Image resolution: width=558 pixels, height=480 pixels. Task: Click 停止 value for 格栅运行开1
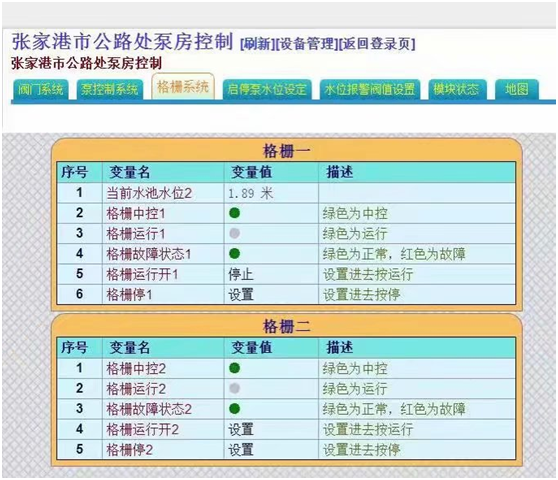241,274
